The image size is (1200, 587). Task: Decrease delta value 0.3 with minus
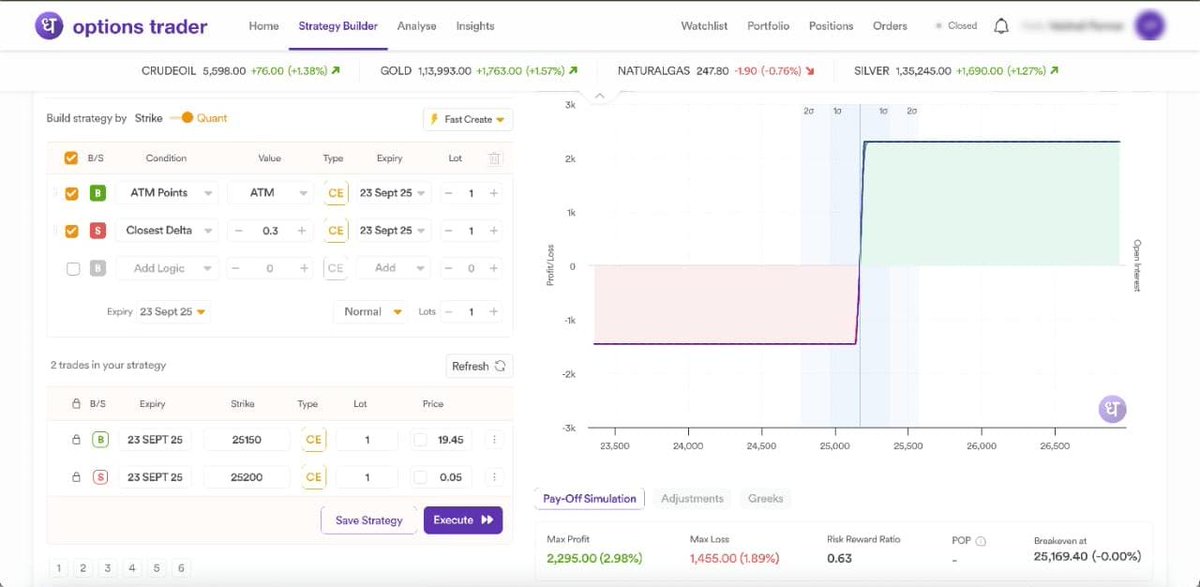coord(239,230)
